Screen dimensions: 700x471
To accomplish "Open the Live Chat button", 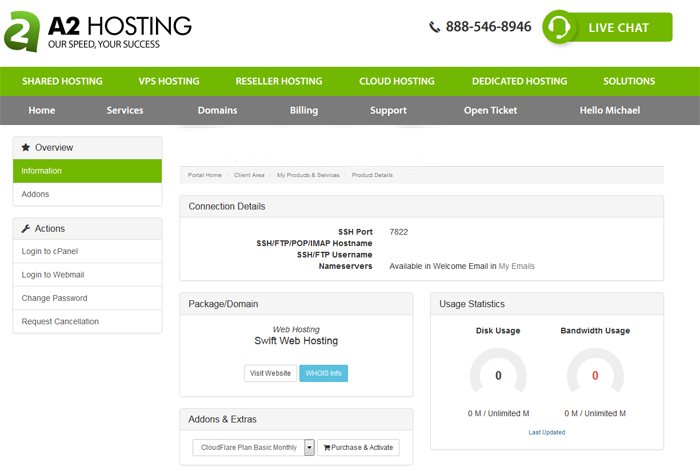I will click(x=608, y=27).
